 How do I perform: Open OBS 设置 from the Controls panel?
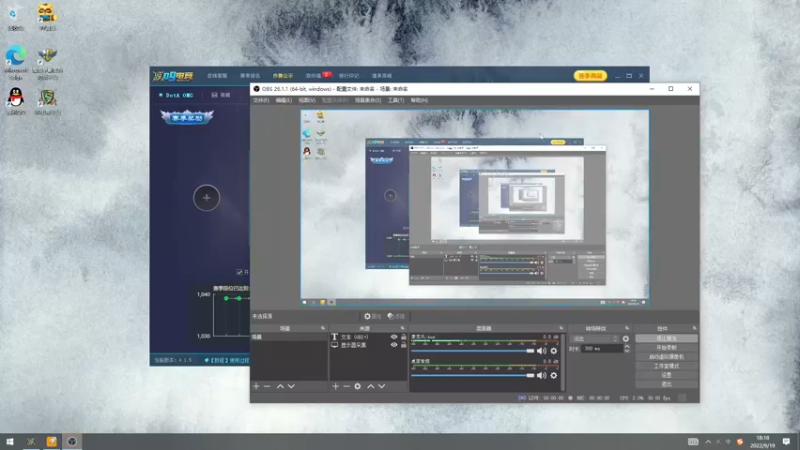666,375
